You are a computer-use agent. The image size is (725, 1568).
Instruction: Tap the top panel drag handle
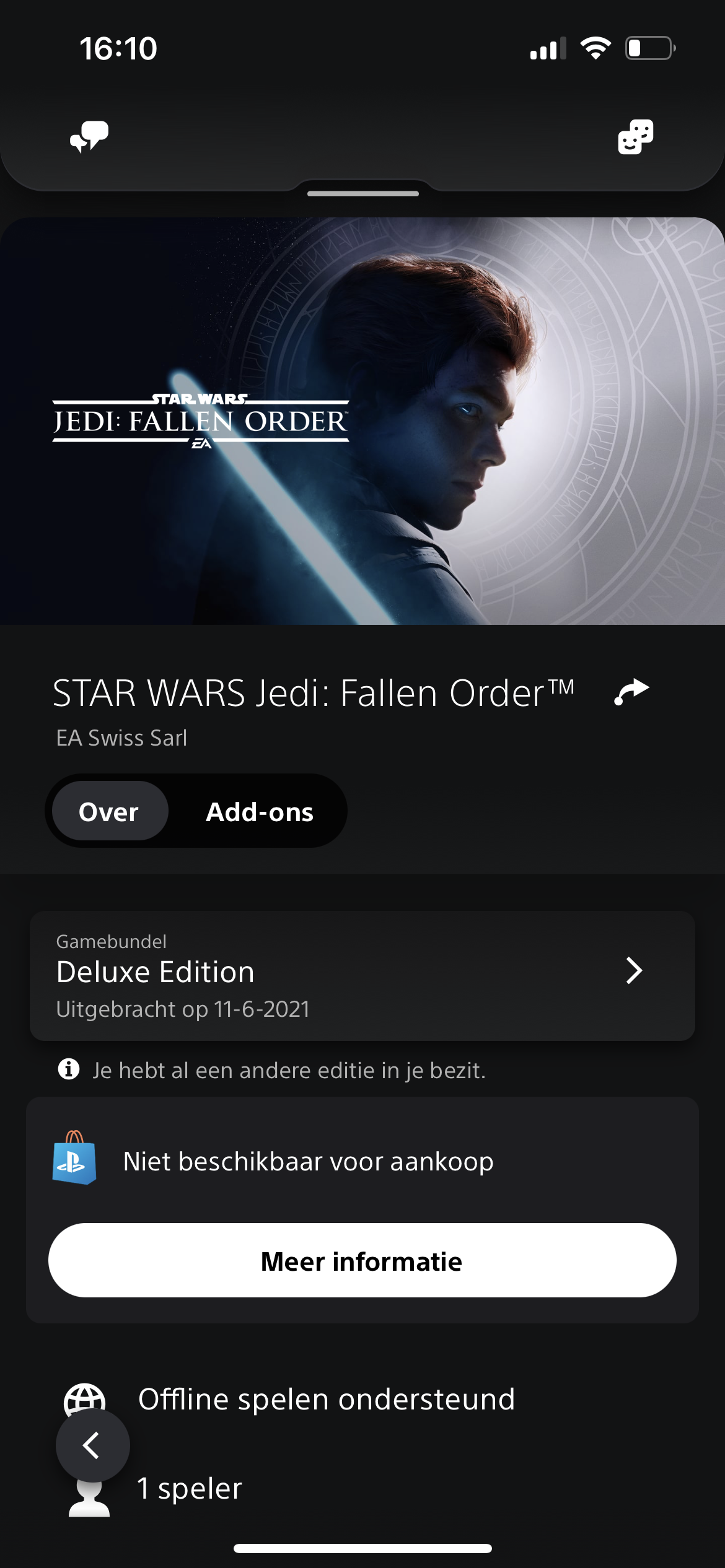(363, 194)
